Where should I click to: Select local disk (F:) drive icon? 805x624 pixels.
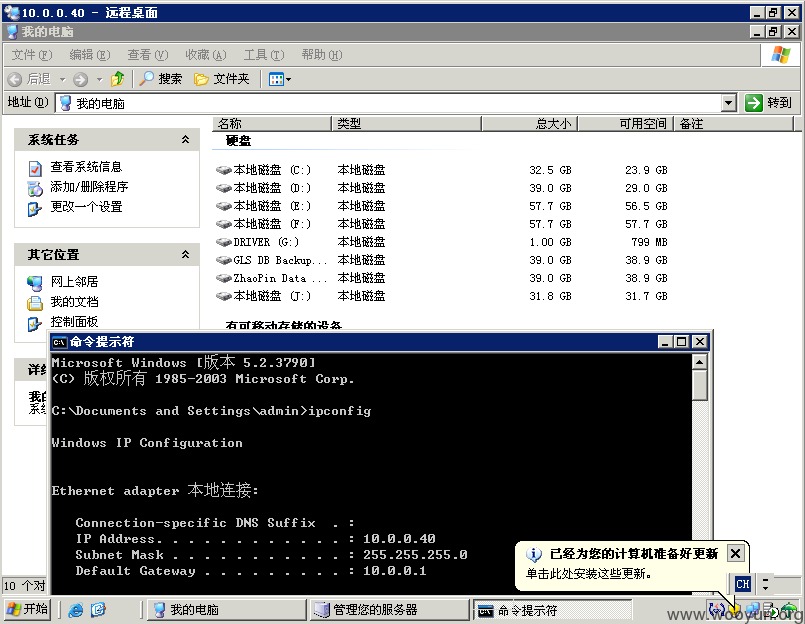pos(223,224)
